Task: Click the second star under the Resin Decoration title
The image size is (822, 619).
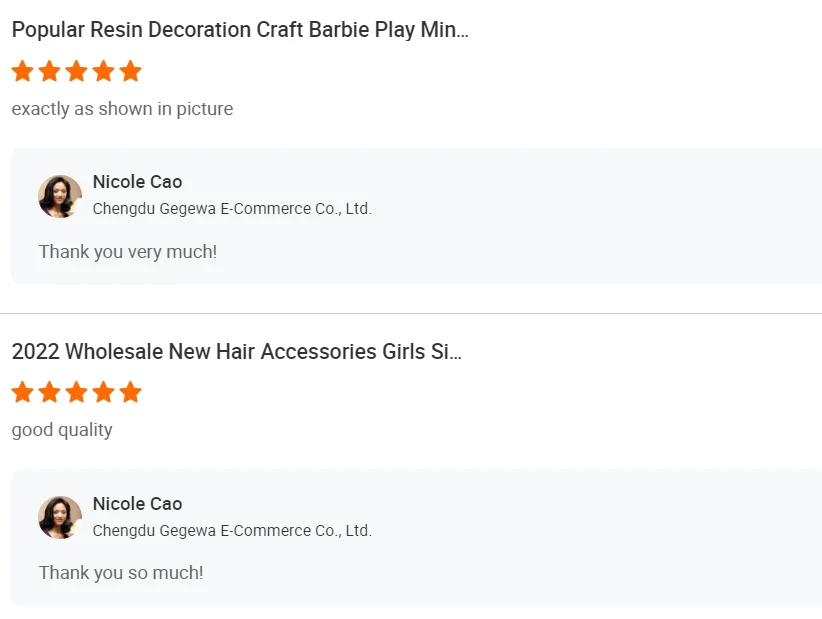Action: [x=49, y=71]
